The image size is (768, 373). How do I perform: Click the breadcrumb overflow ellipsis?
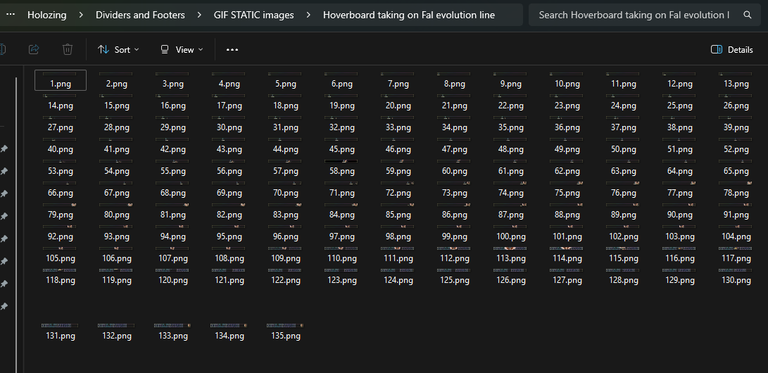[10, 15]
